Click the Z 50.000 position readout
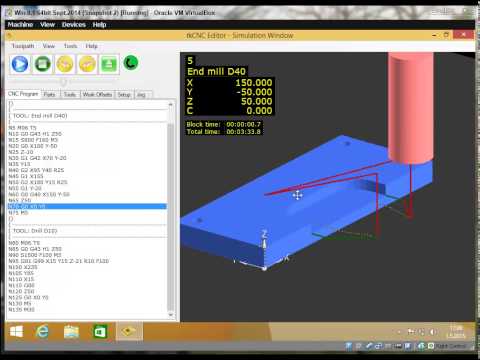This screenshot has height=360, width=480. pyautogui.click(x=230, y=101)
